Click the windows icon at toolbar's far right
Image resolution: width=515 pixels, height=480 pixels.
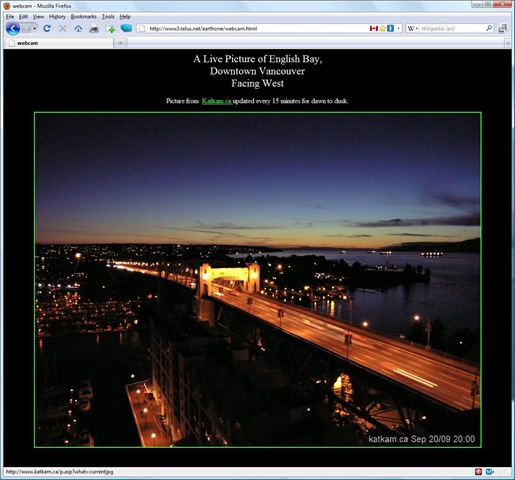coord(503,29)
